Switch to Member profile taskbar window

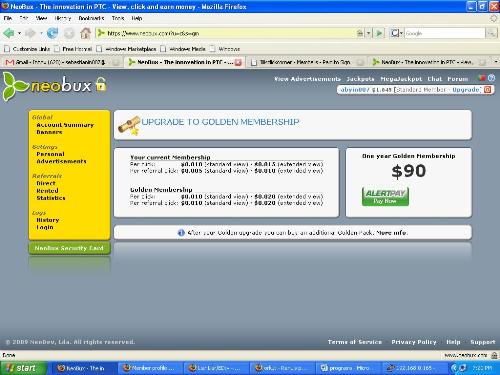click(150, 368)
